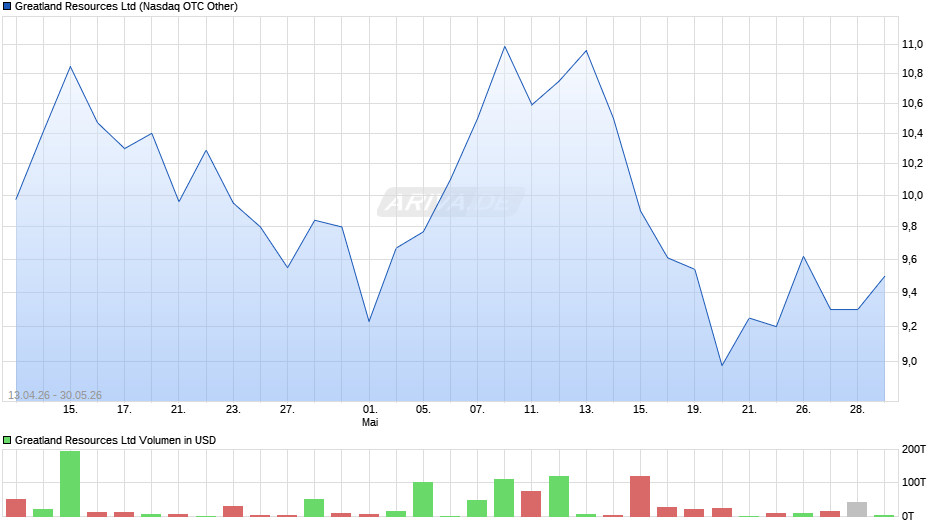Click the '11,0' price axis label
Viewport: 940px width, 526px height.
[x=912, y=44]
